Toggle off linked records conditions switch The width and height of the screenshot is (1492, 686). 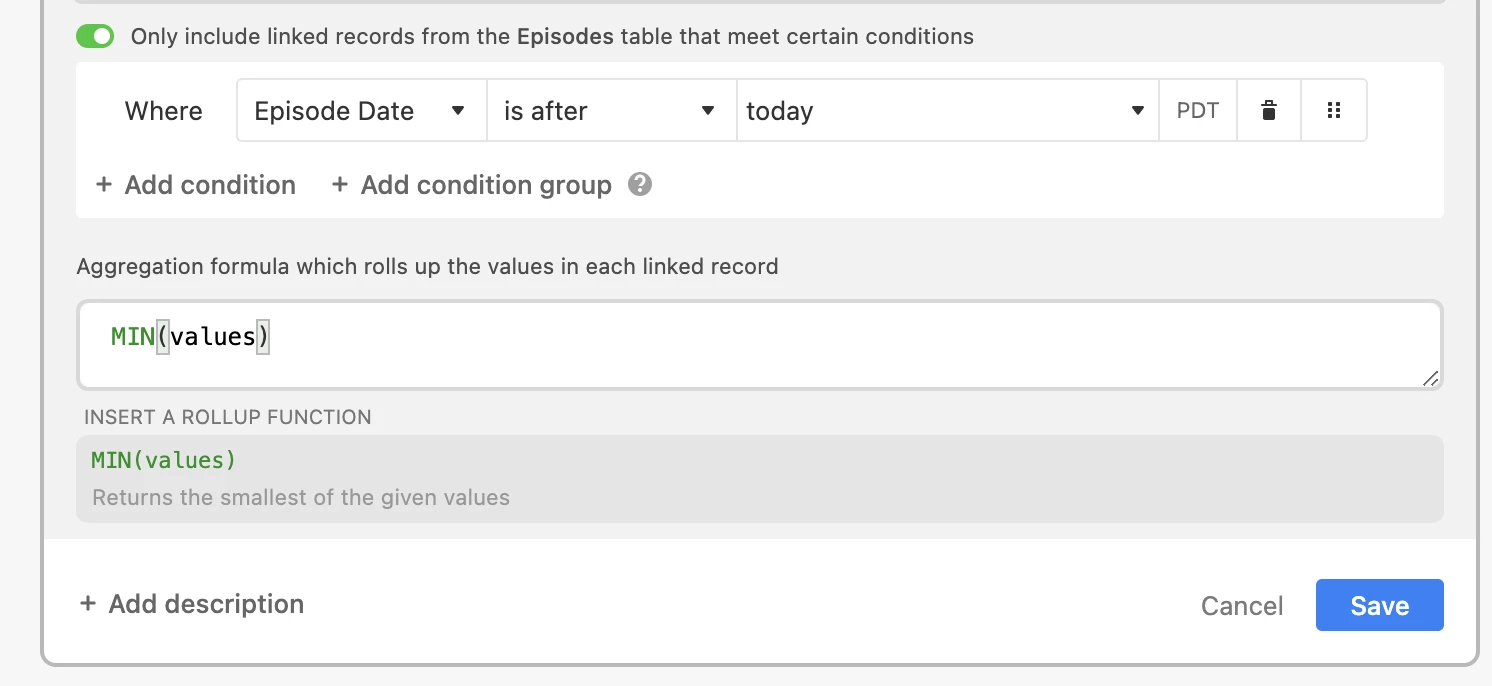(x=96, y=37)
